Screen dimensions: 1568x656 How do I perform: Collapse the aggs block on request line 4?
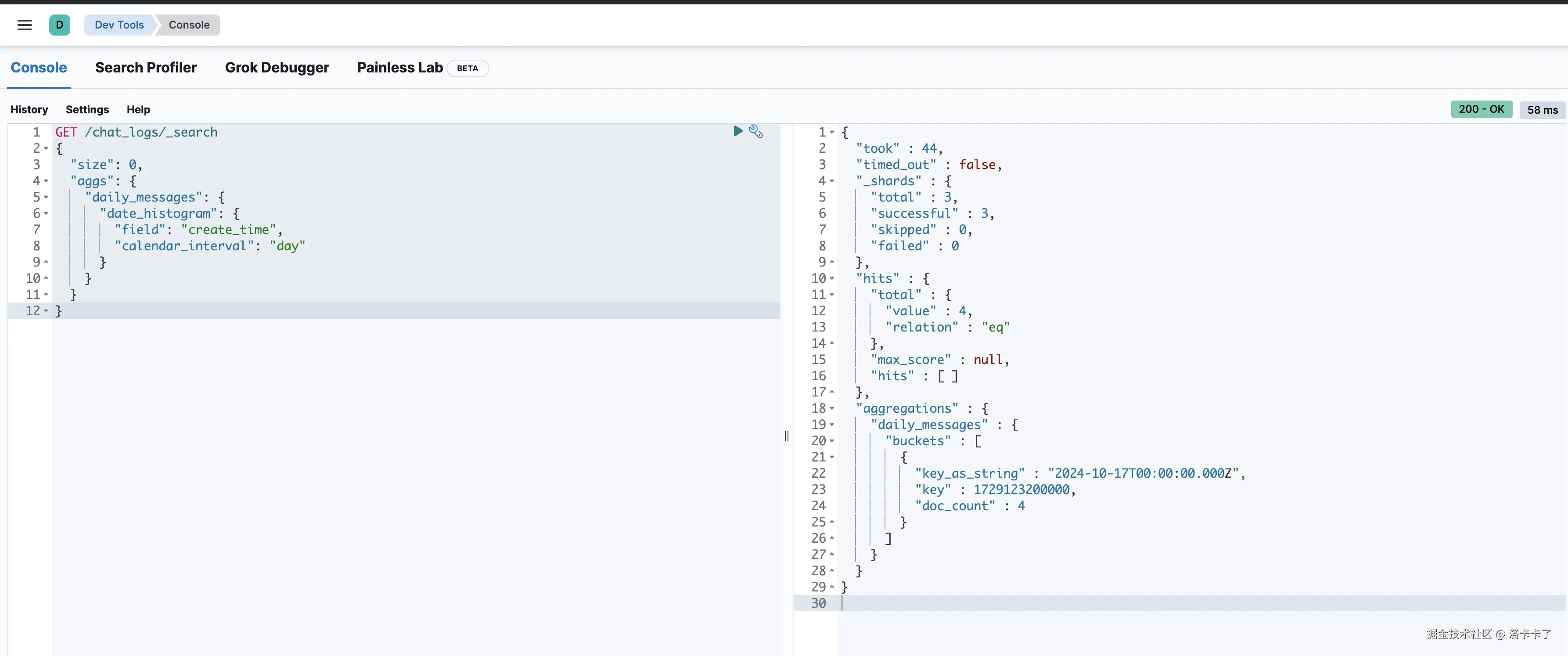click(x=46, y=181)
